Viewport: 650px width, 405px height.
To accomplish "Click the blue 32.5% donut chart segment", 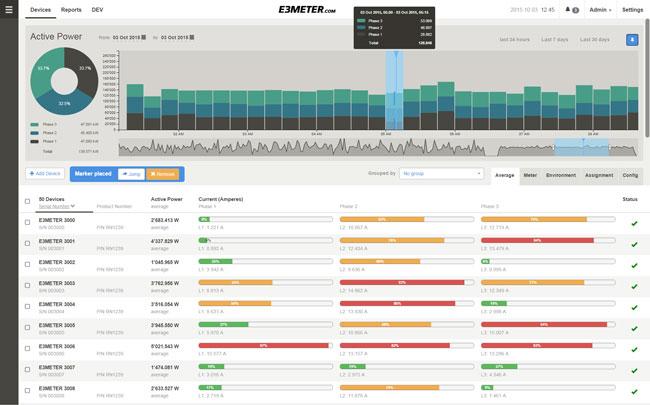I will pyautogui.click(x=64, y=104).
